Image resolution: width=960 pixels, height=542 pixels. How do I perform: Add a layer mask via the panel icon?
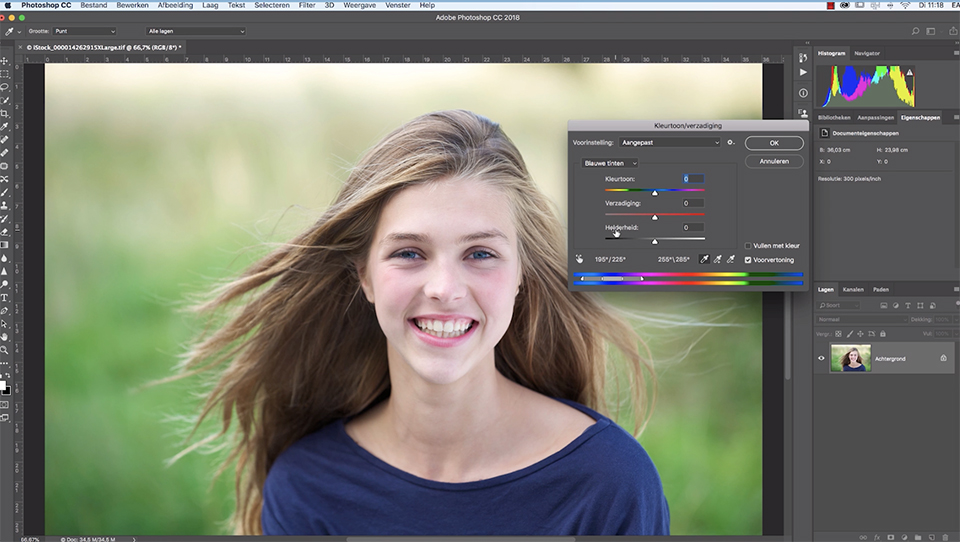click(891, 537)
